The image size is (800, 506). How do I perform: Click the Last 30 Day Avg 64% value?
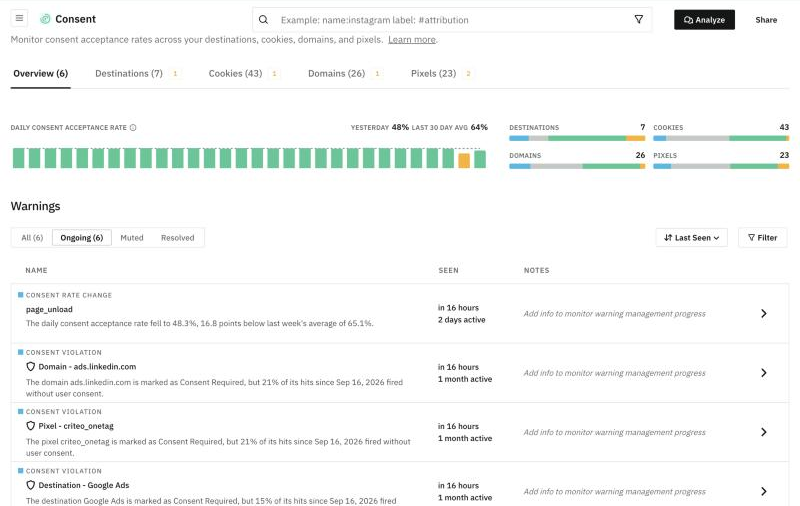click(479, 127)
